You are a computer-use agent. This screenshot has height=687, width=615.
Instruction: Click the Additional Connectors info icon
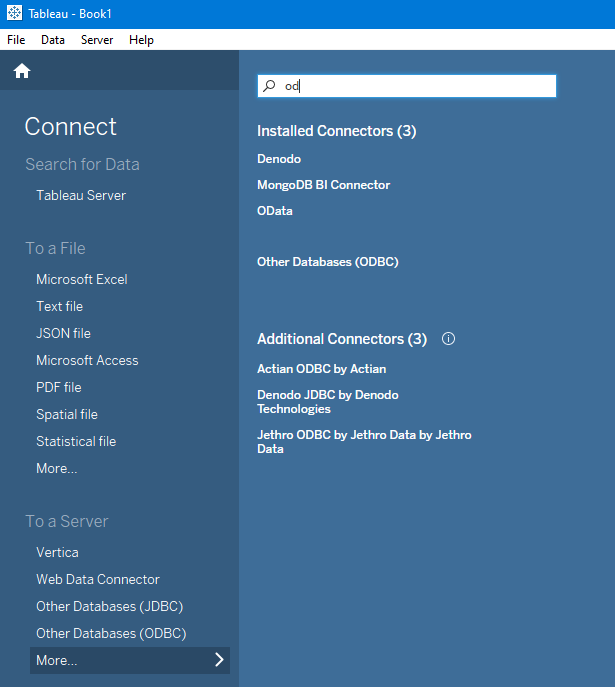[448, 339]
